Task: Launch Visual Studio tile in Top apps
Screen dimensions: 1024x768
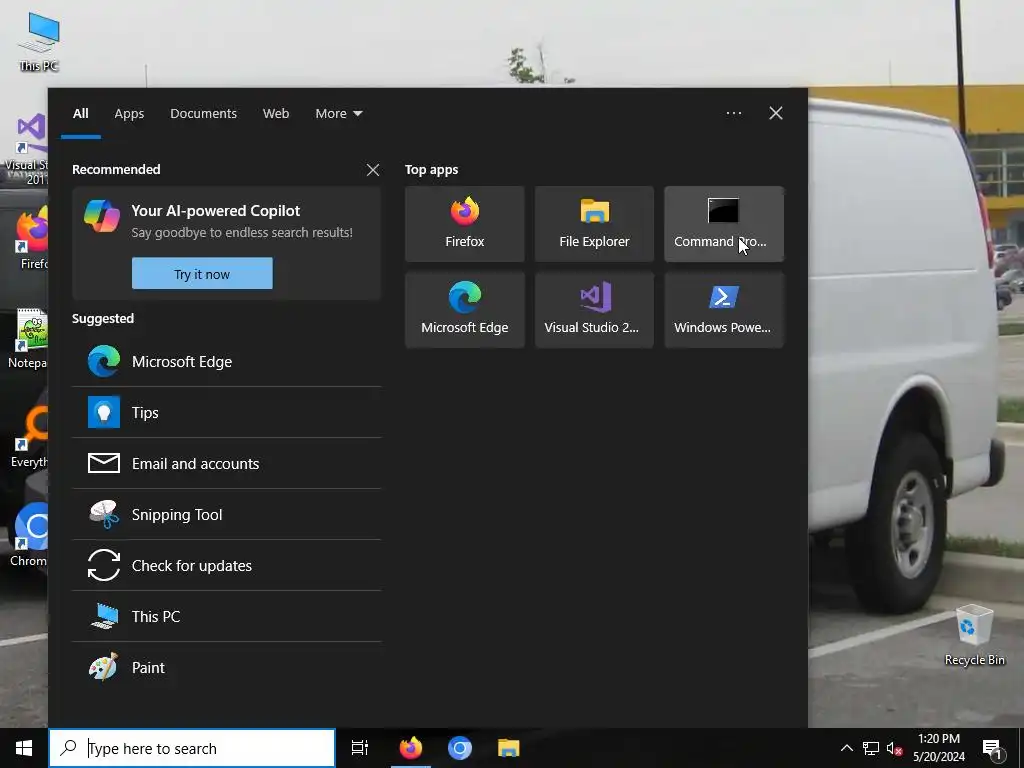Action: pos(594,310)
